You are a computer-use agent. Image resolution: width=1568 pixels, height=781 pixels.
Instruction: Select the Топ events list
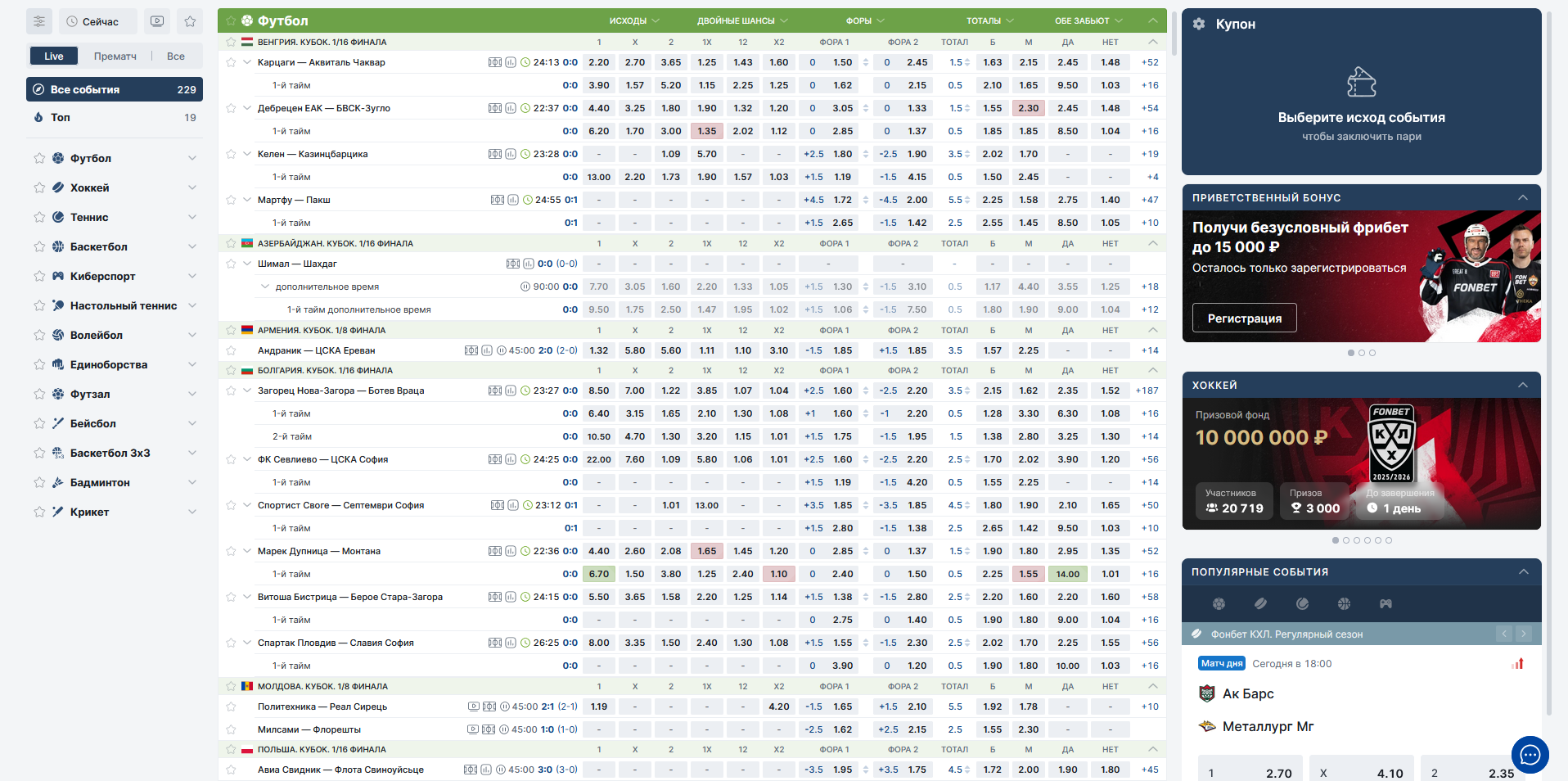tap(61, 118)
